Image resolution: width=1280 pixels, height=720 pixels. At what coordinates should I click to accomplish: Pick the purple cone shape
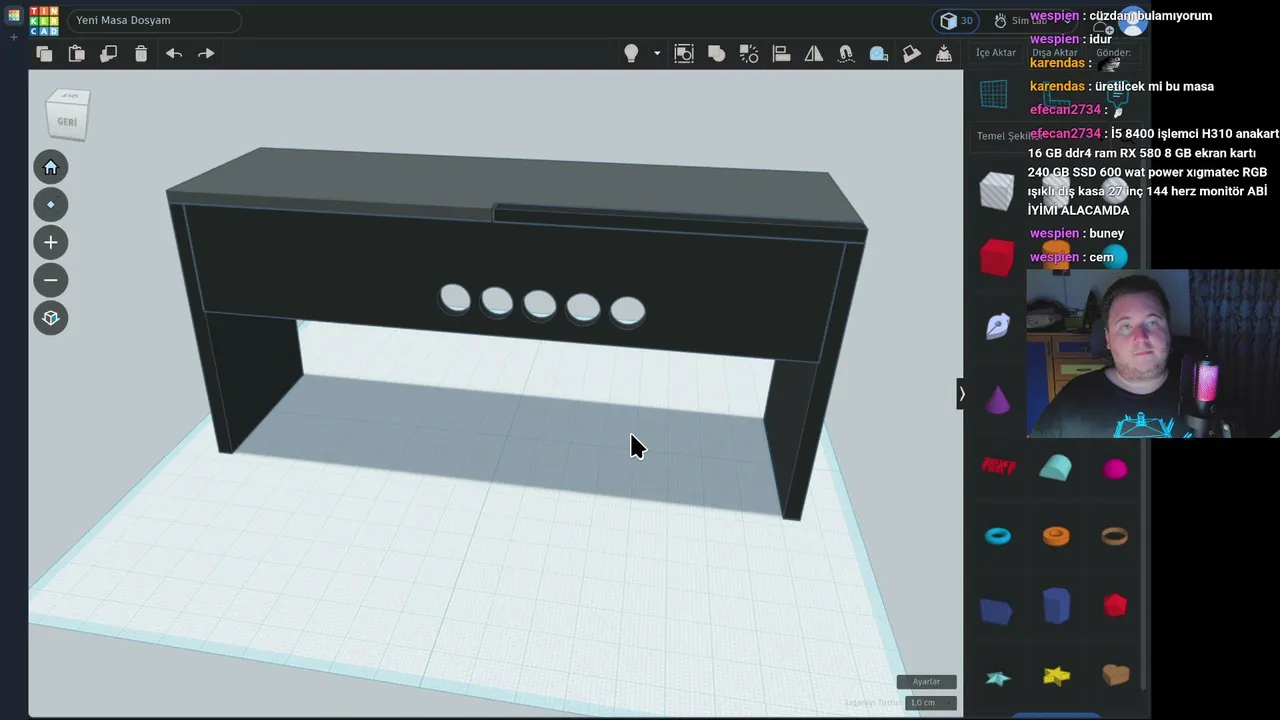click(997, 399)
